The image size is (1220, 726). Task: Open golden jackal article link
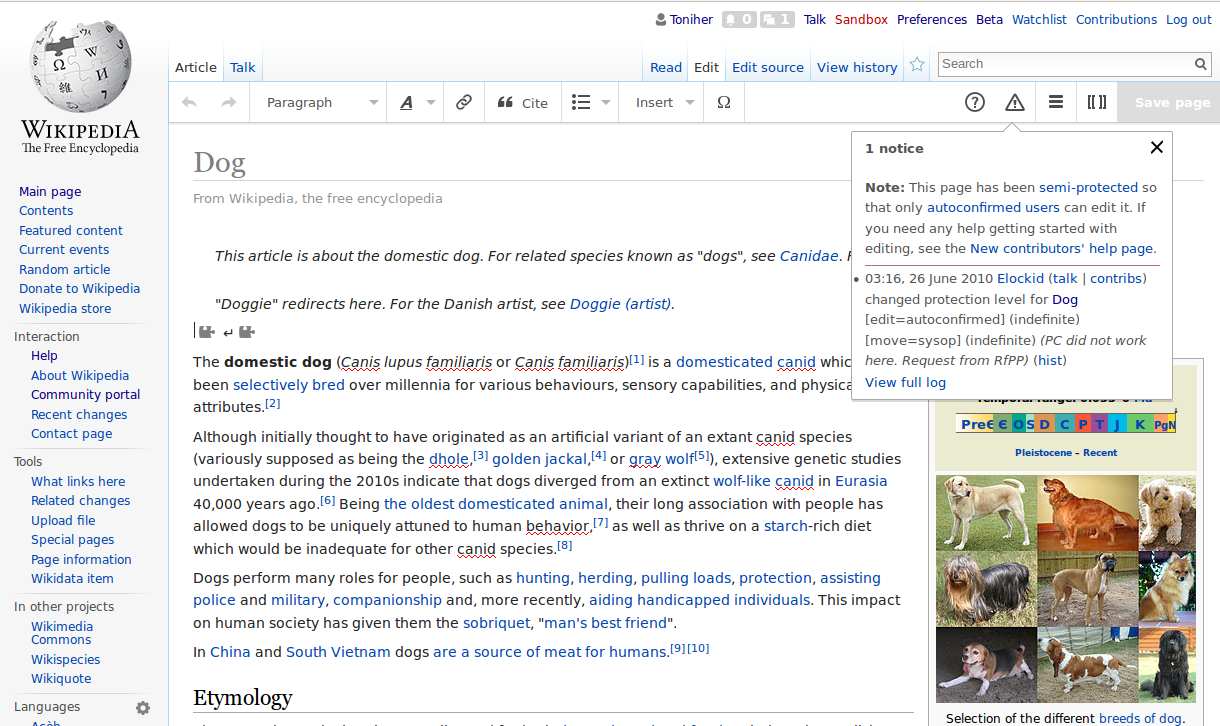[539, 459]
